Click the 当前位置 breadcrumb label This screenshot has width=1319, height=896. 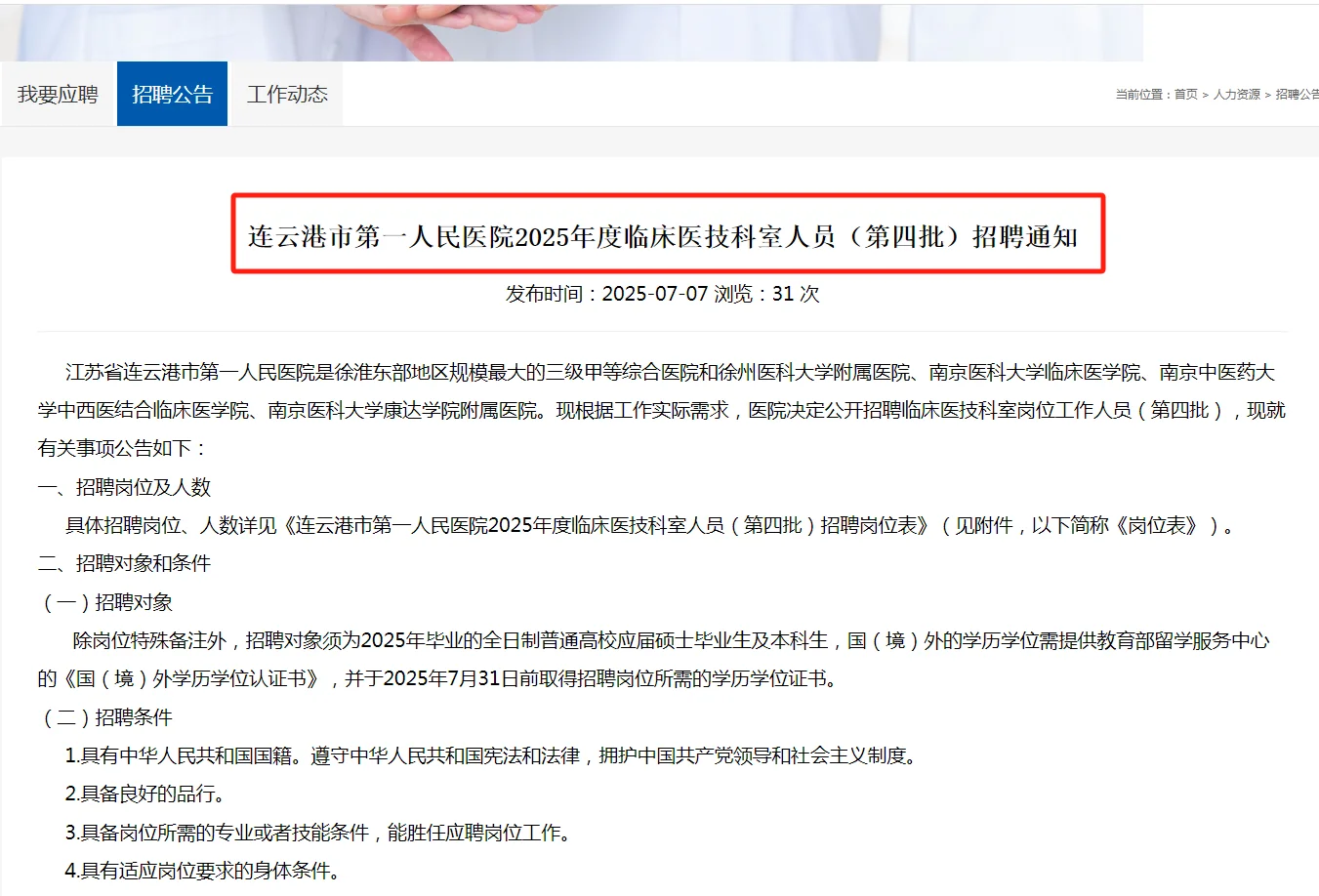tap(1138, 95)
